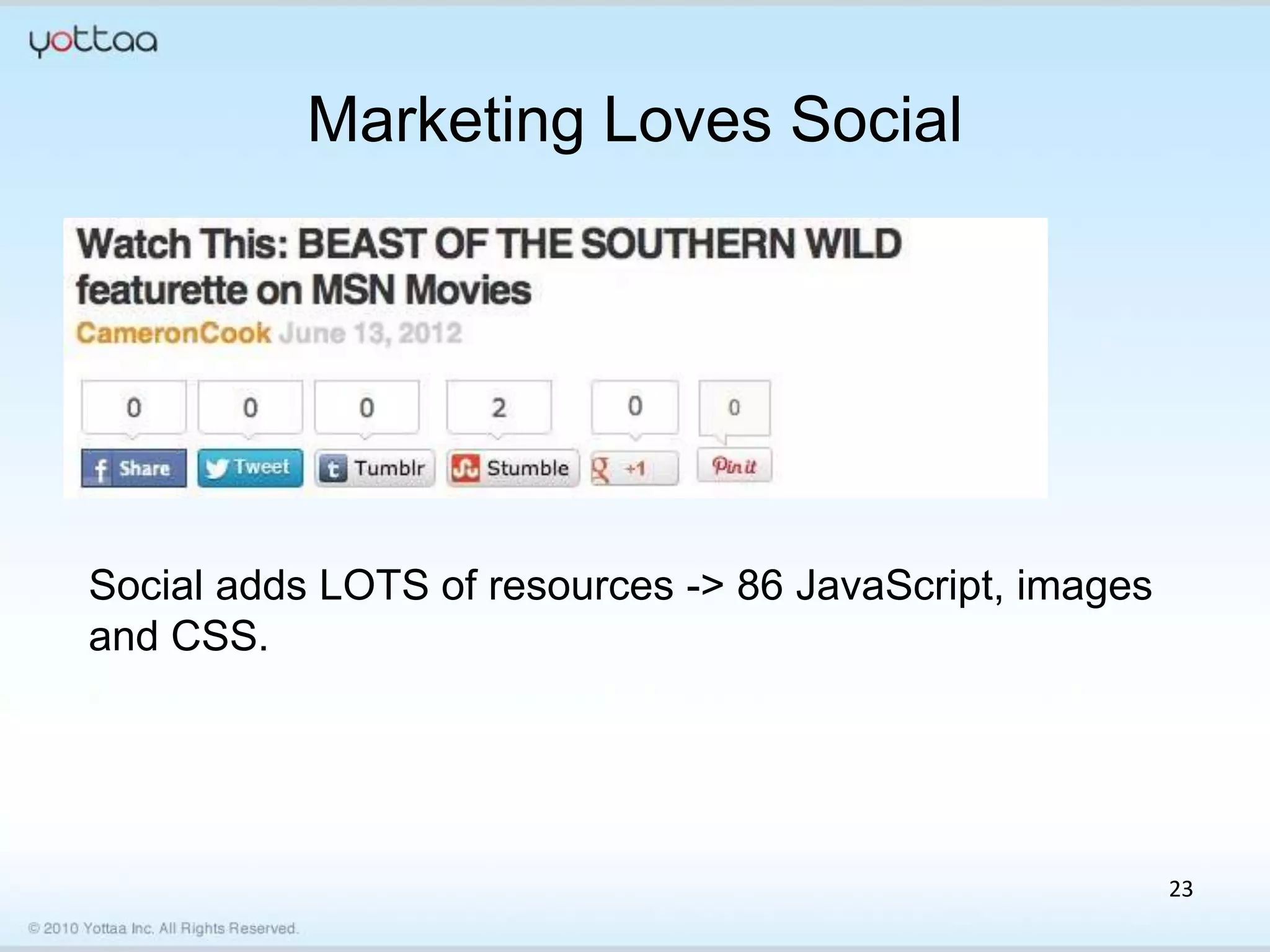Click the article headline 'Watch This: BEAST OF THE SOUTHERN WILD'
Viewport: 1270px width, 952px height.
(x=489, y=244)
